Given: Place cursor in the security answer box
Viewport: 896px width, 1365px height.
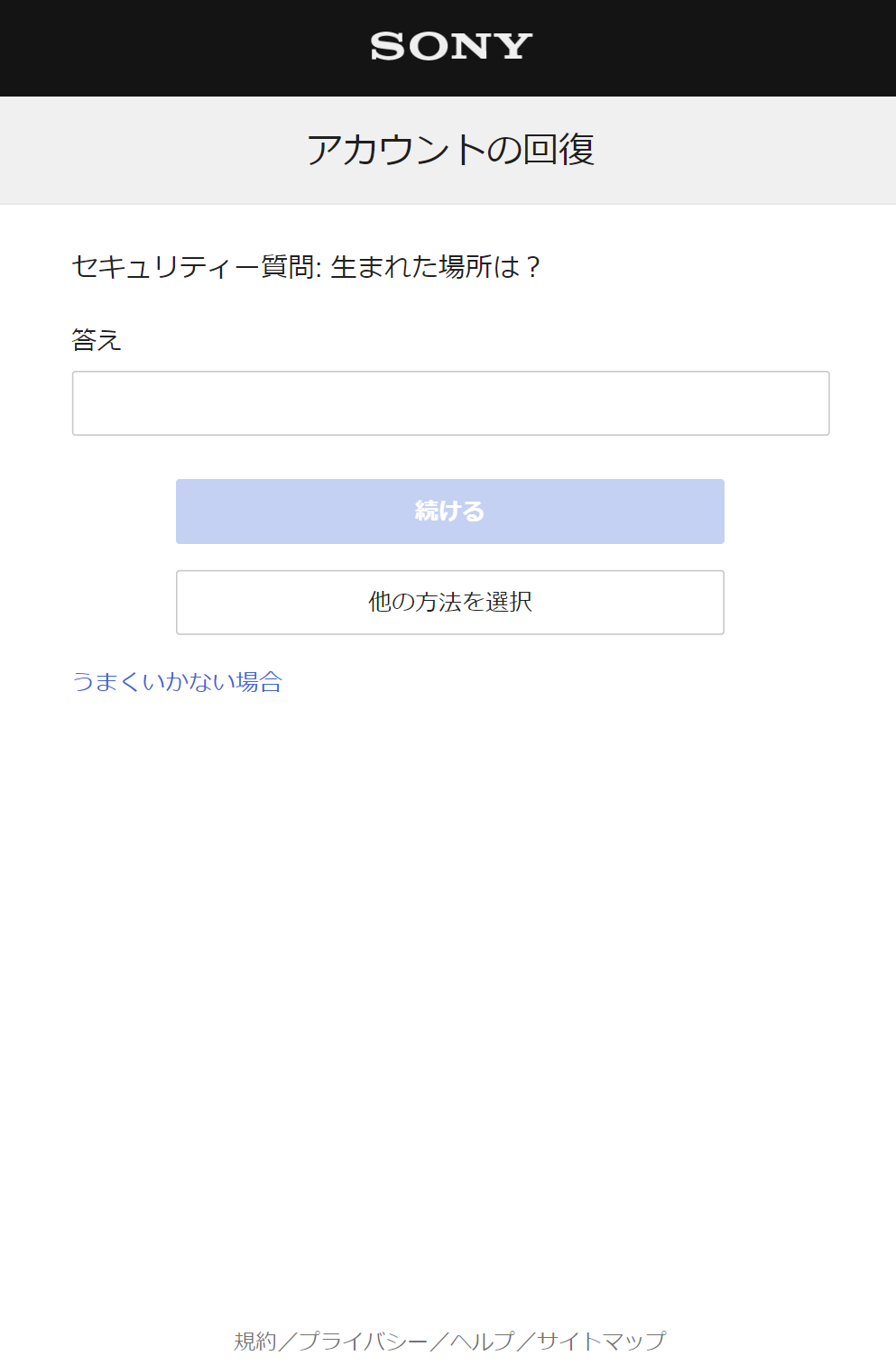Looking at the screenshot, I should 450,403.
